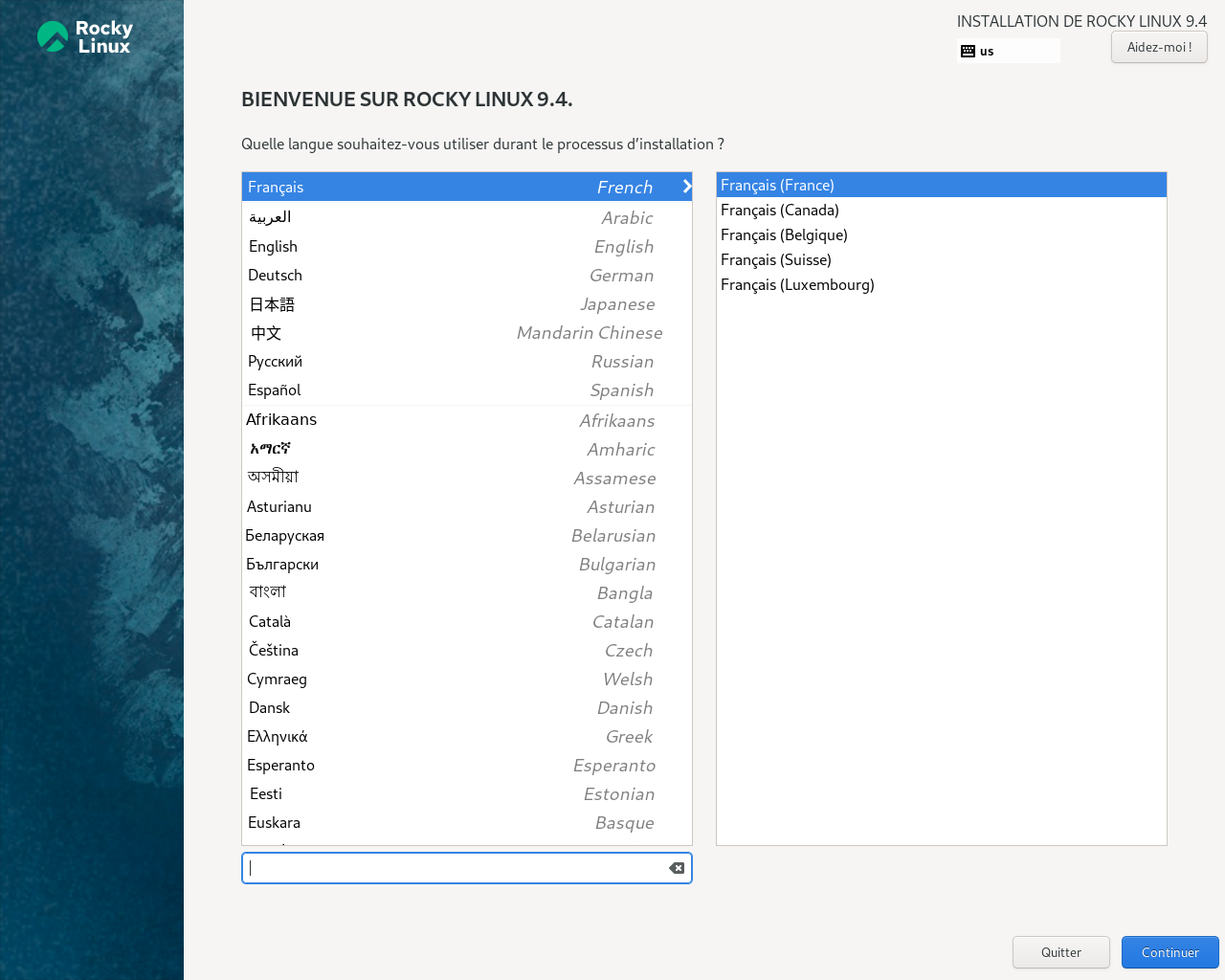
Task: Click the Quitter button
Action: (x=1060, y=952)
